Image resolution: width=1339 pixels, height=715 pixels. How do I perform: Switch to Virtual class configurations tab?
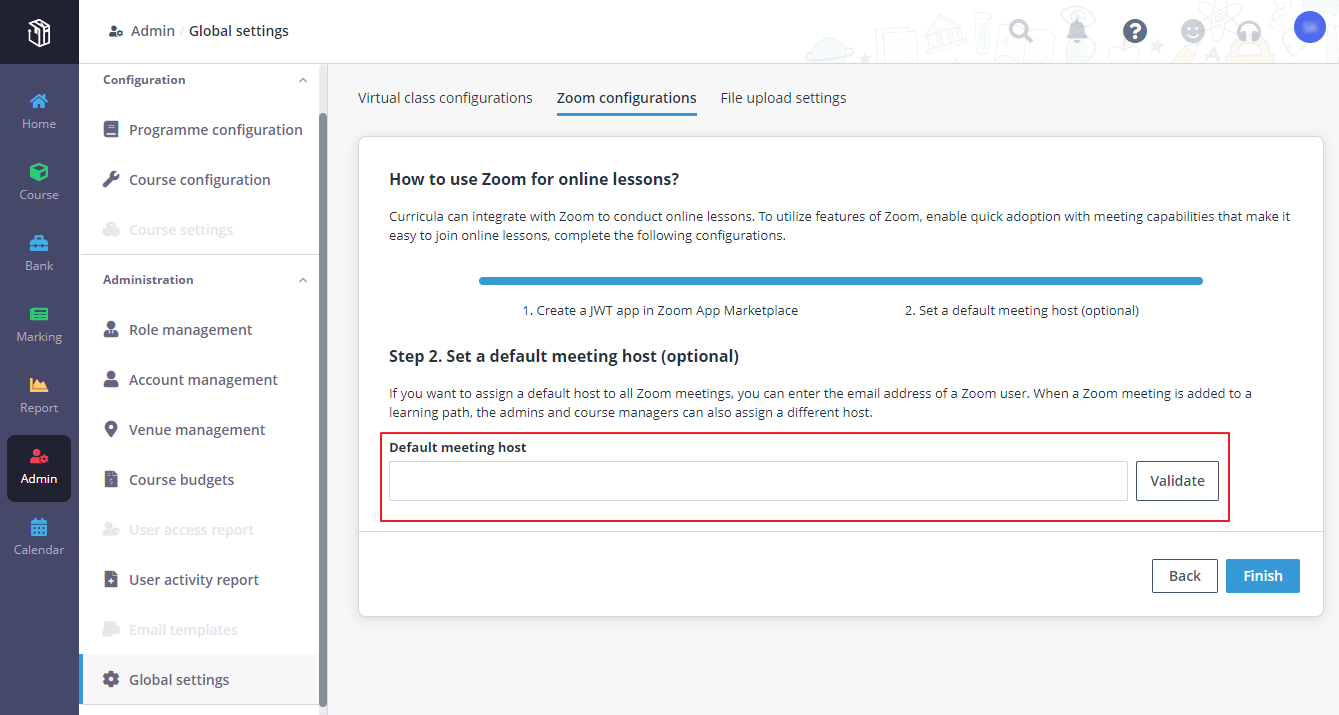click(x=445, y=98)
